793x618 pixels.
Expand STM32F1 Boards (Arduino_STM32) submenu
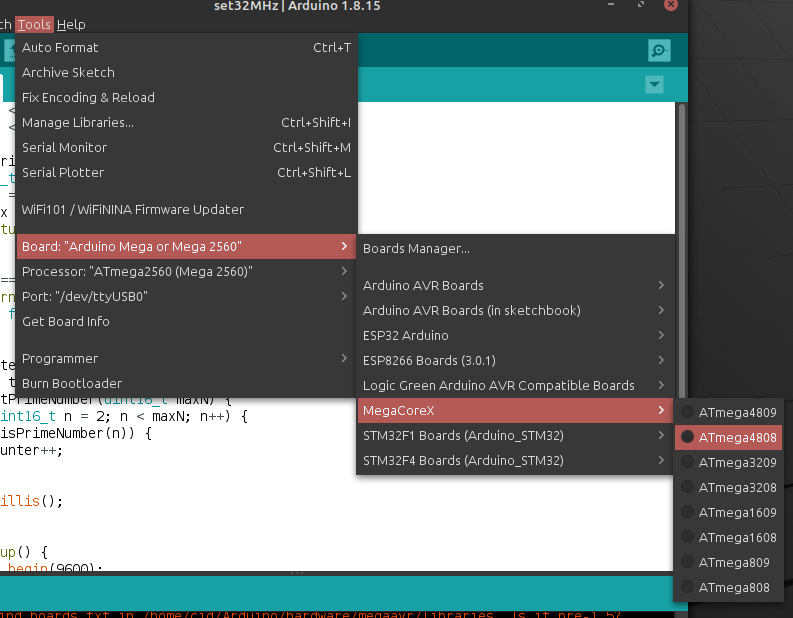click(515, 435)
